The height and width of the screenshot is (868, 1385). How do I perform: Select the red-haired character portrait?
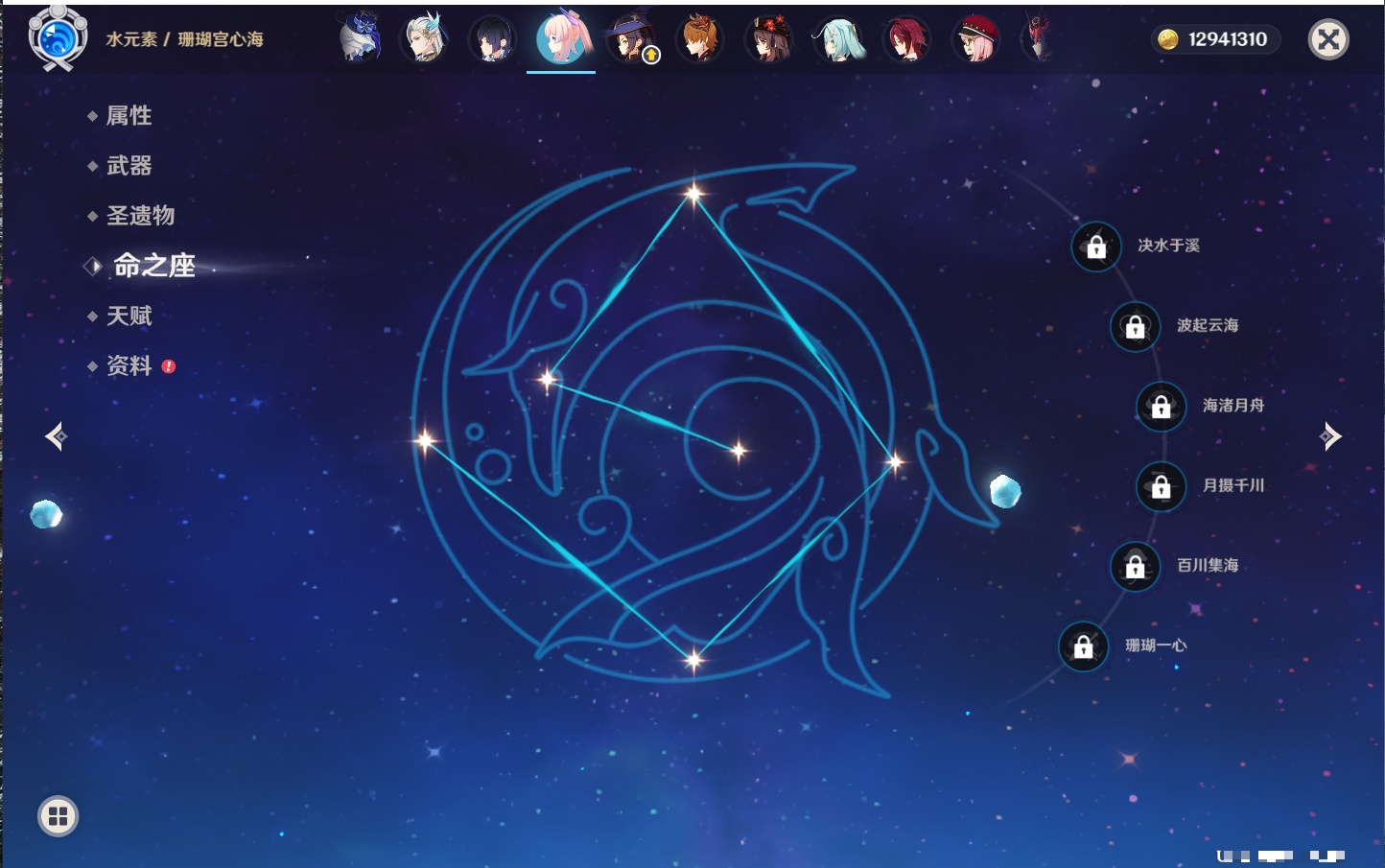pyautogui.click(x=906, y=39)
